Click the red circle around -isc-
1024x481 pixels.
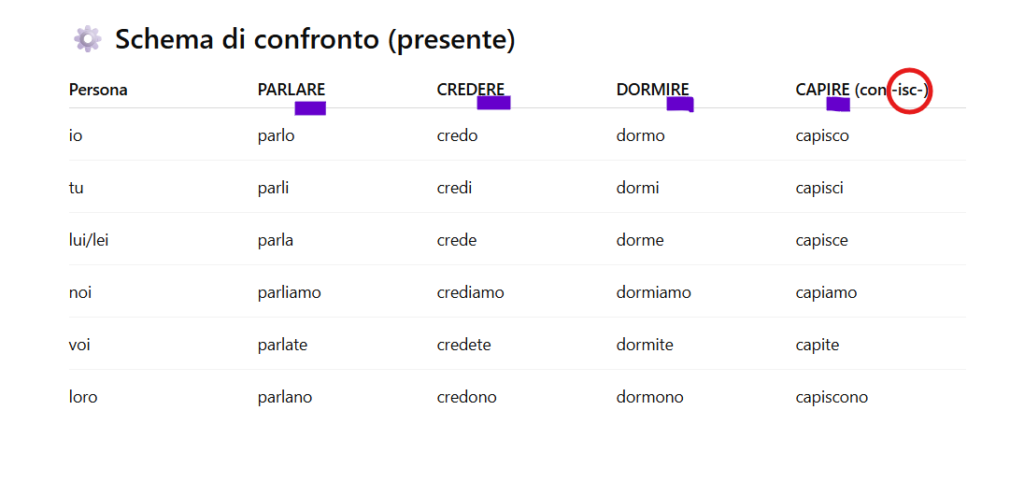point(910,90)
